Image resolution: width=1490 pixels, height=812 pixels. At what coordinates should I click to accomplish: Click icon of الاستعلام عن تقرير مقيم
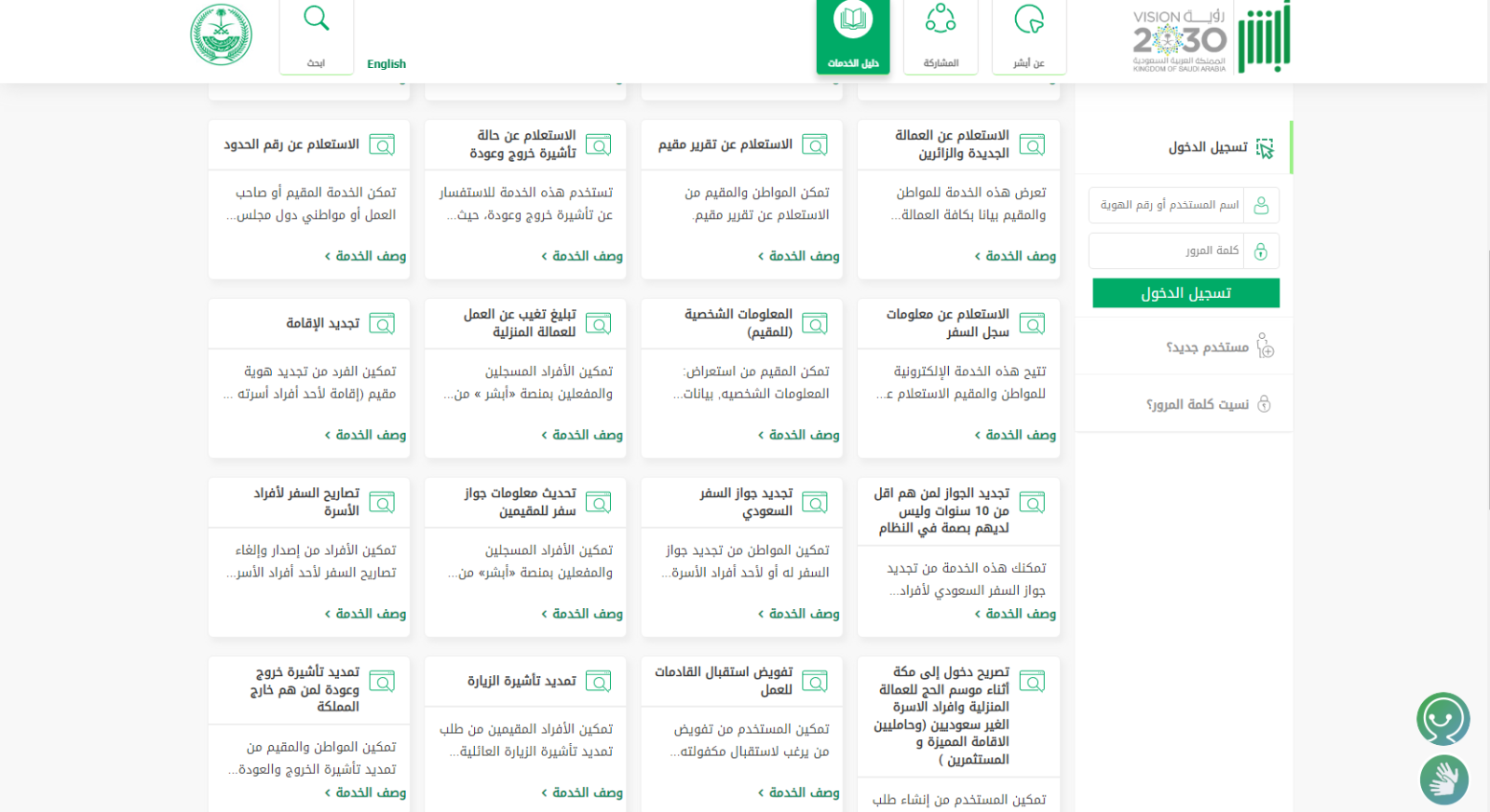click(815, 144)
